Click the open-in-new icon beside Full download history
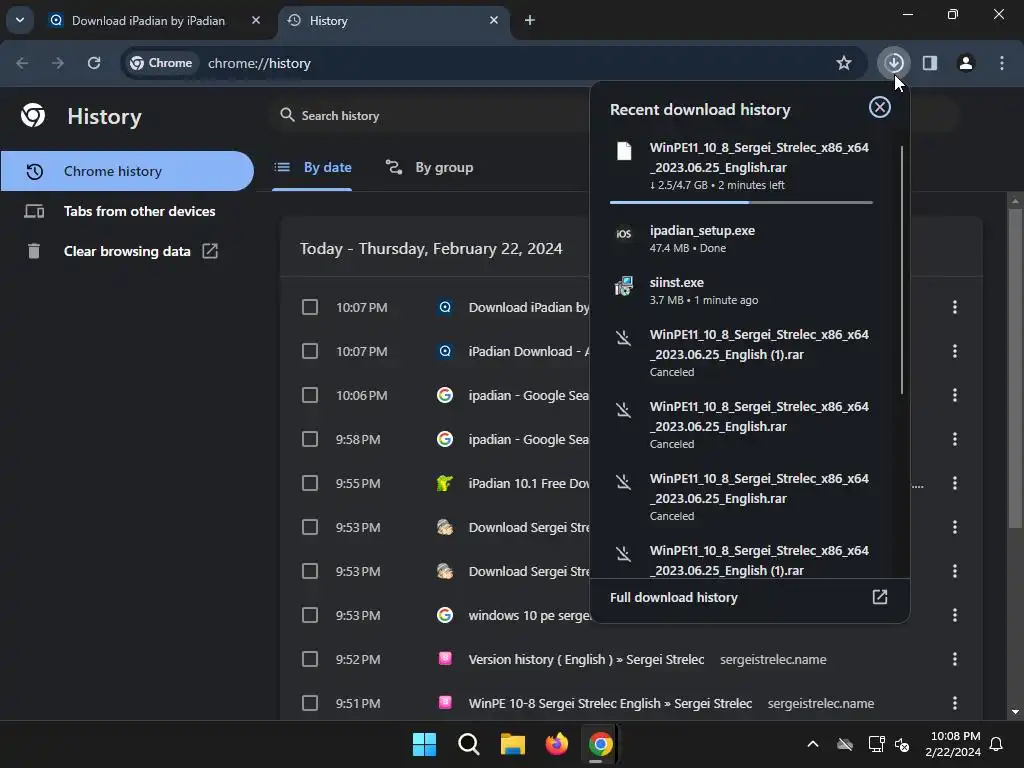1024x768 pixels. pyautogui.click(x=880, y=597)
